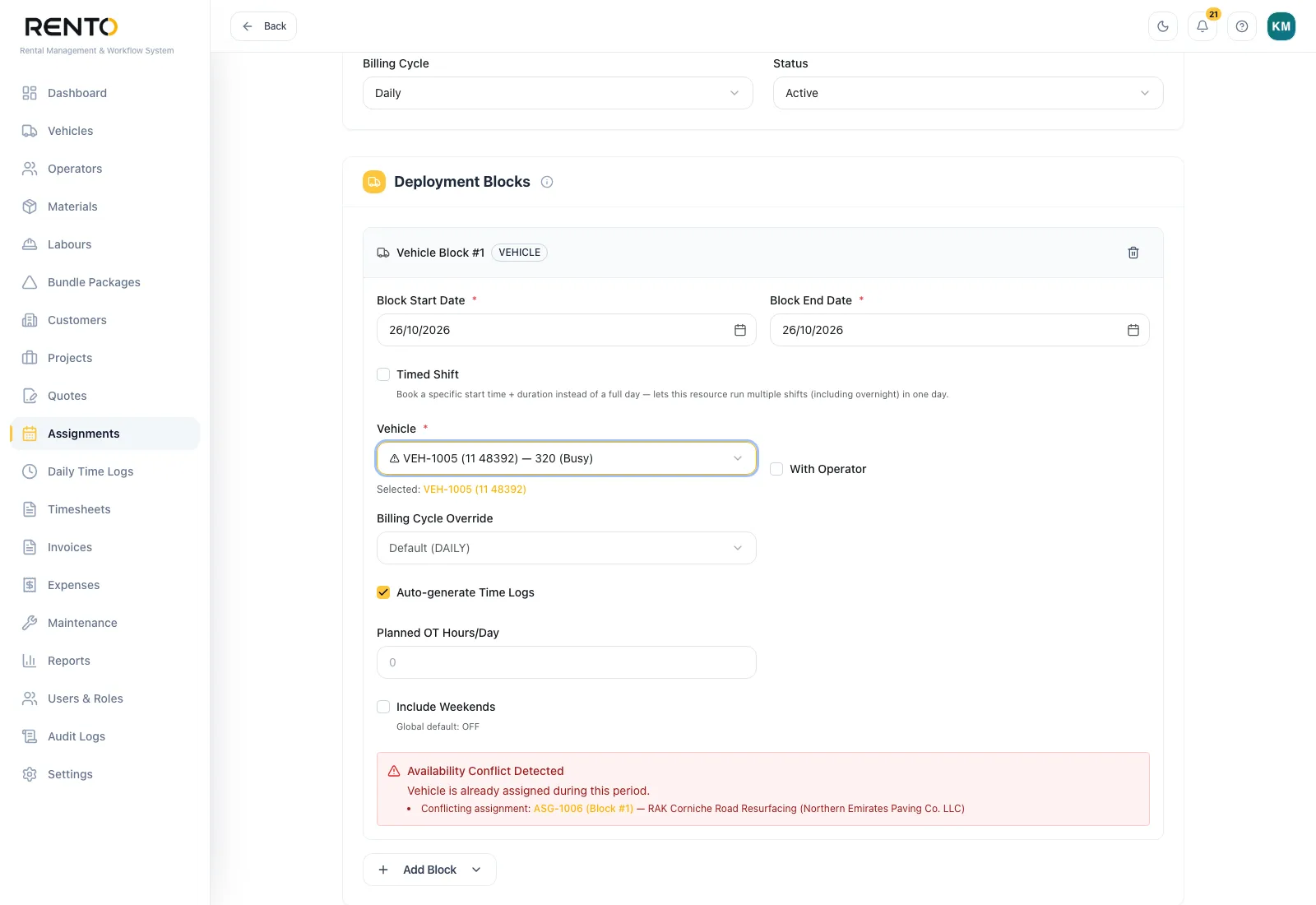Check the With Operator checkbox
This screenshot has height=905, width=1316.
point(776,469)
